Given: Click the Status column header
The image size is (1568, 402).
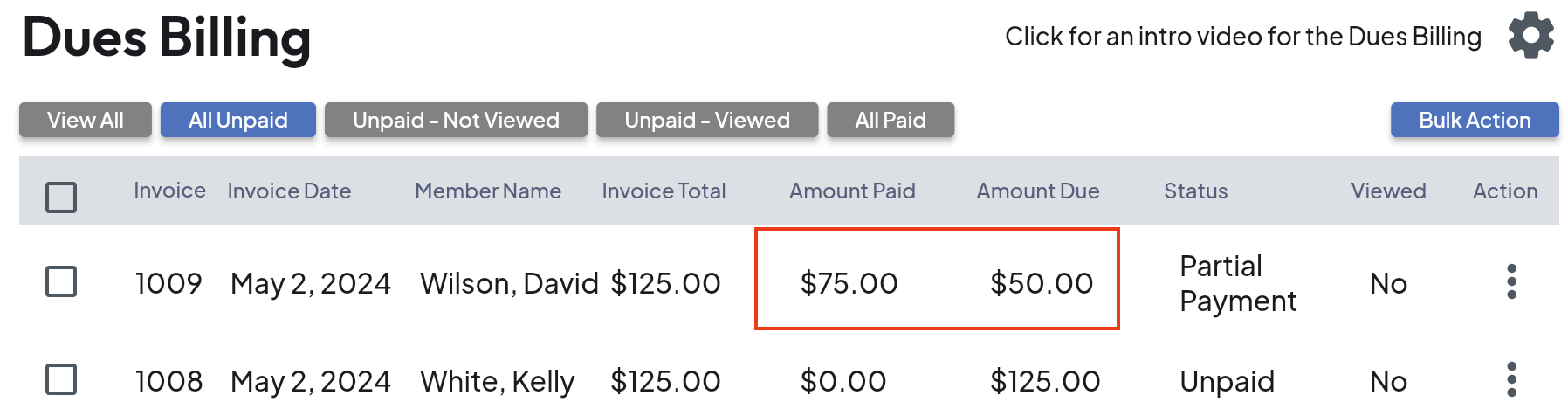Looking at the screenshot, I should (x=1195, y=191).
